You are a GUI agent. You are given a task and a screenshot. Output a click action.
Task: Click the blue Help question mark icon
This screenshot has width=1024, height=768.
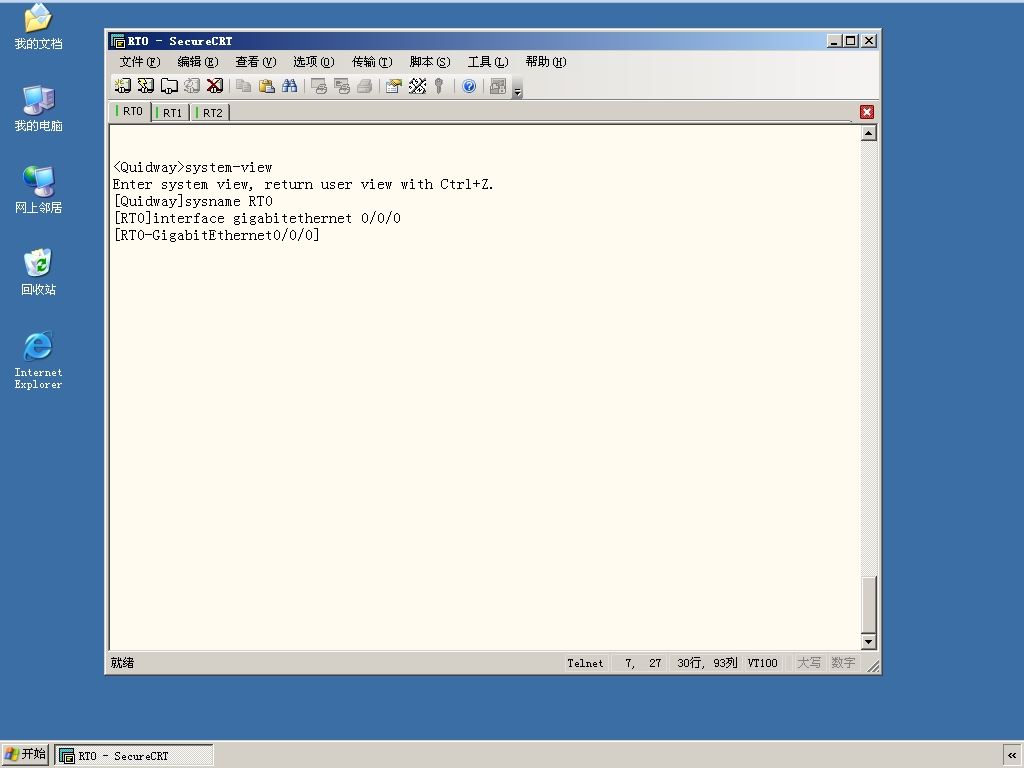pyautogui.click(x=469, y=86)
